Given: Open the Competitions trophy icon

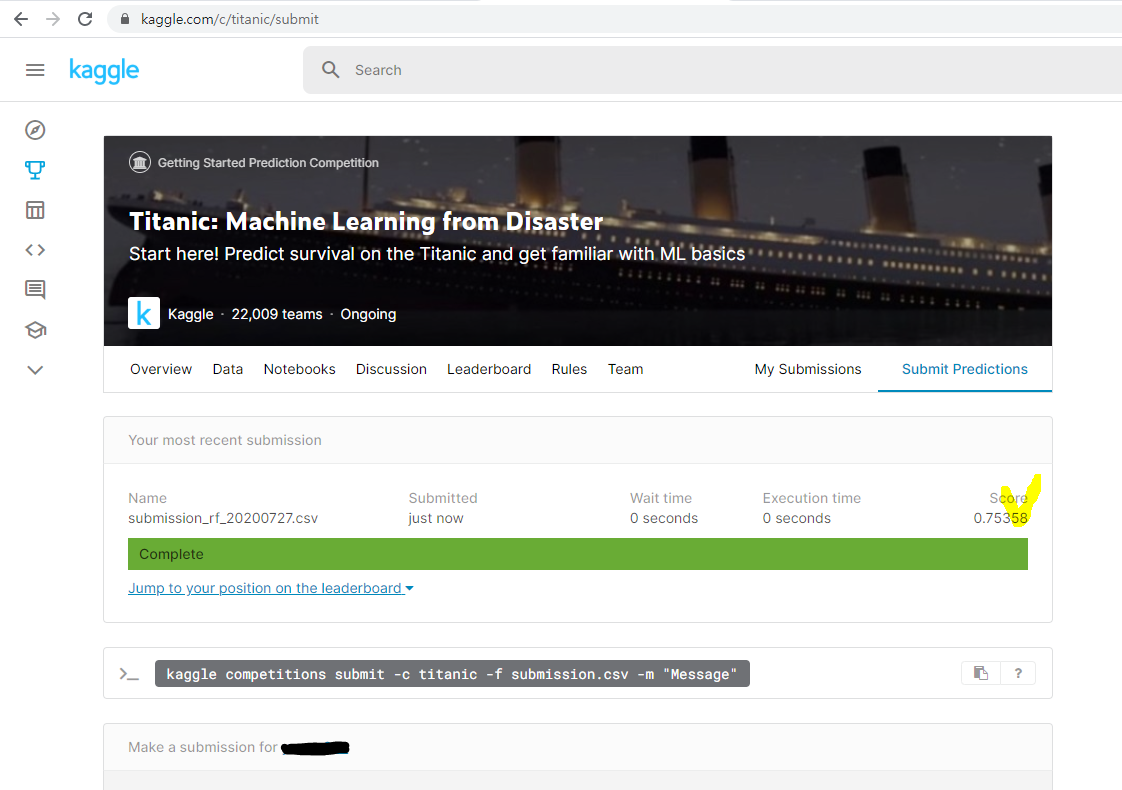Looking at the screenshot, I should 35,170.
